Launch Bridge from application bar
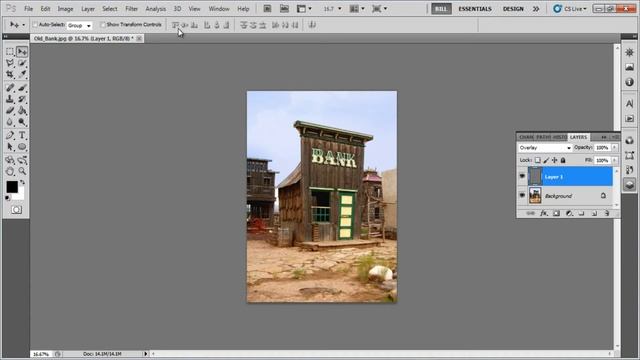The width and height of the screenshot is (640, 360). point(267,9)
